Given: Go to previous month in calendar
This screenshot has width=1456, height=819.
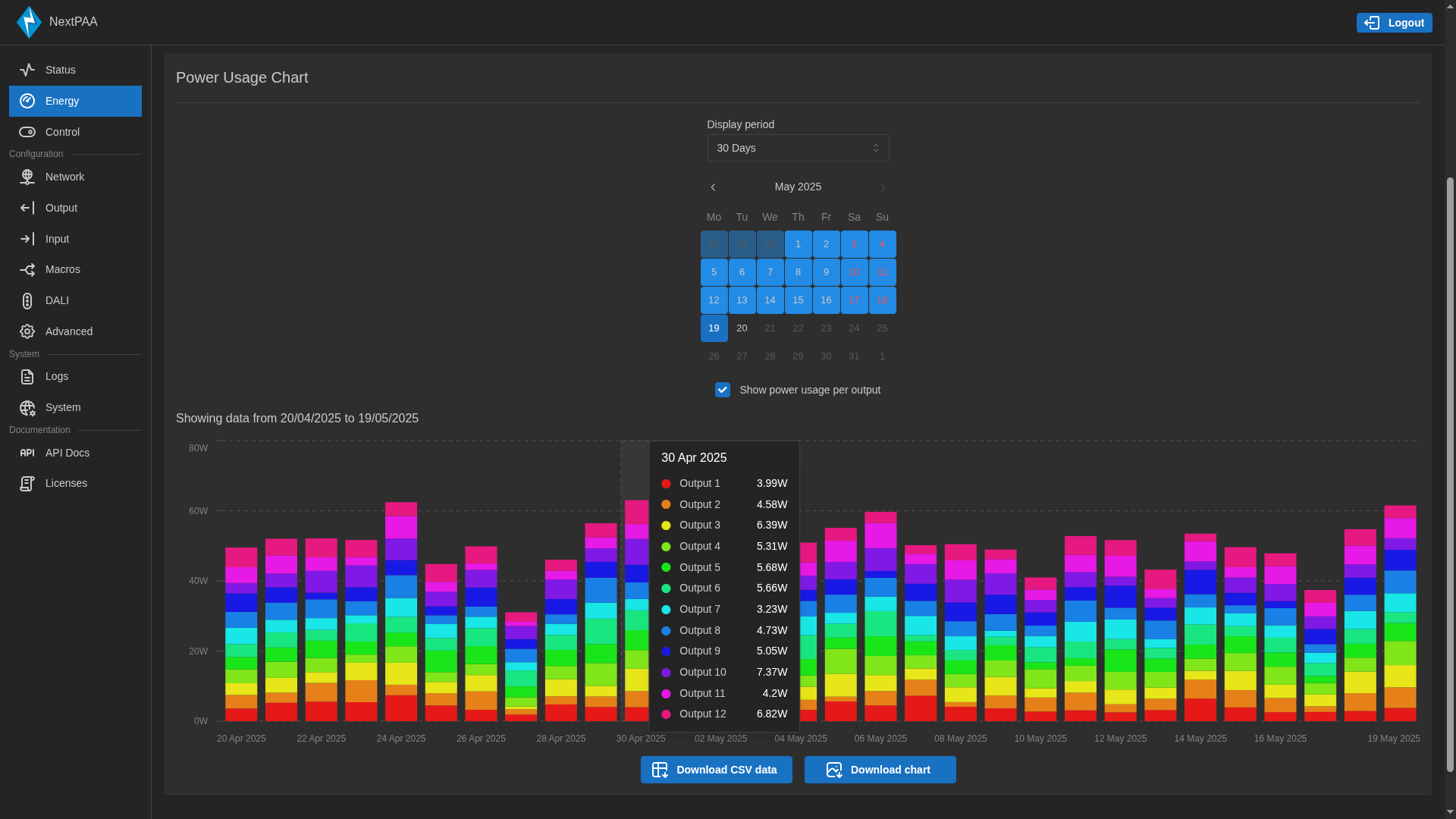Looking at the screenshot, I should 713,187.
